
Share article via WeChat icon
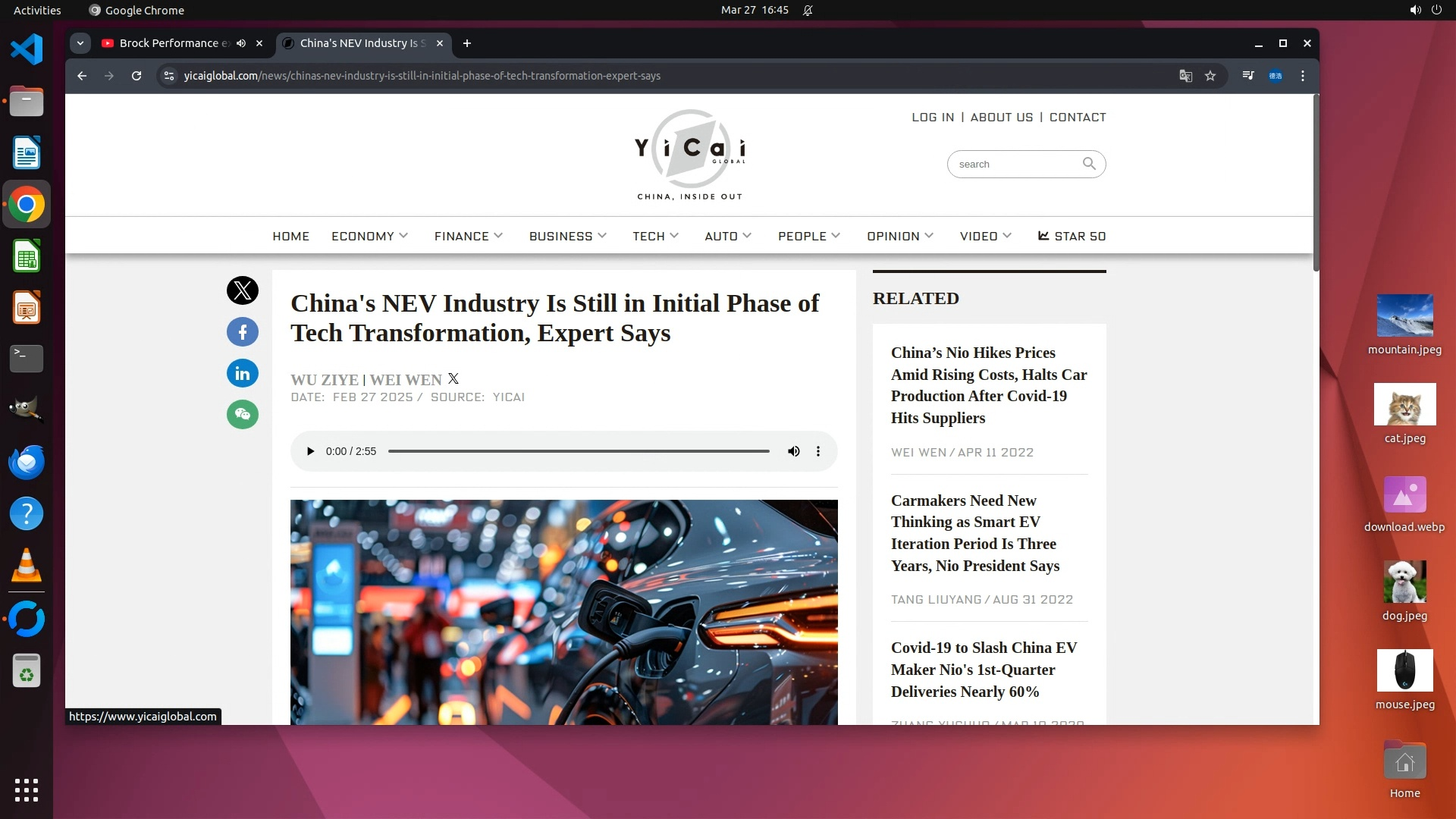[242, 415]
